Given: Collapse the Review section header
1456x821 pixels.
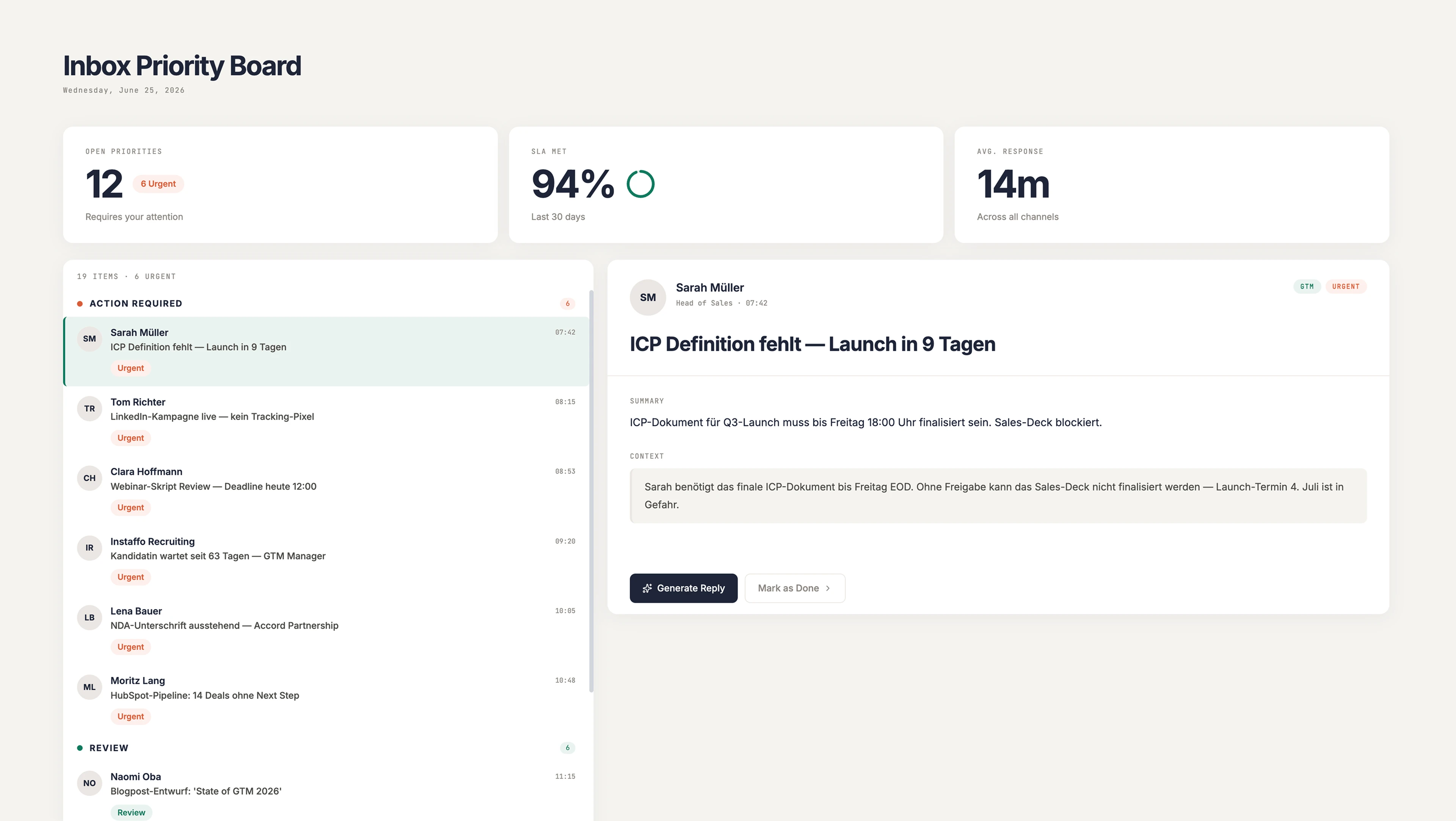Looking at the screenshot, I should click(326, 748).
